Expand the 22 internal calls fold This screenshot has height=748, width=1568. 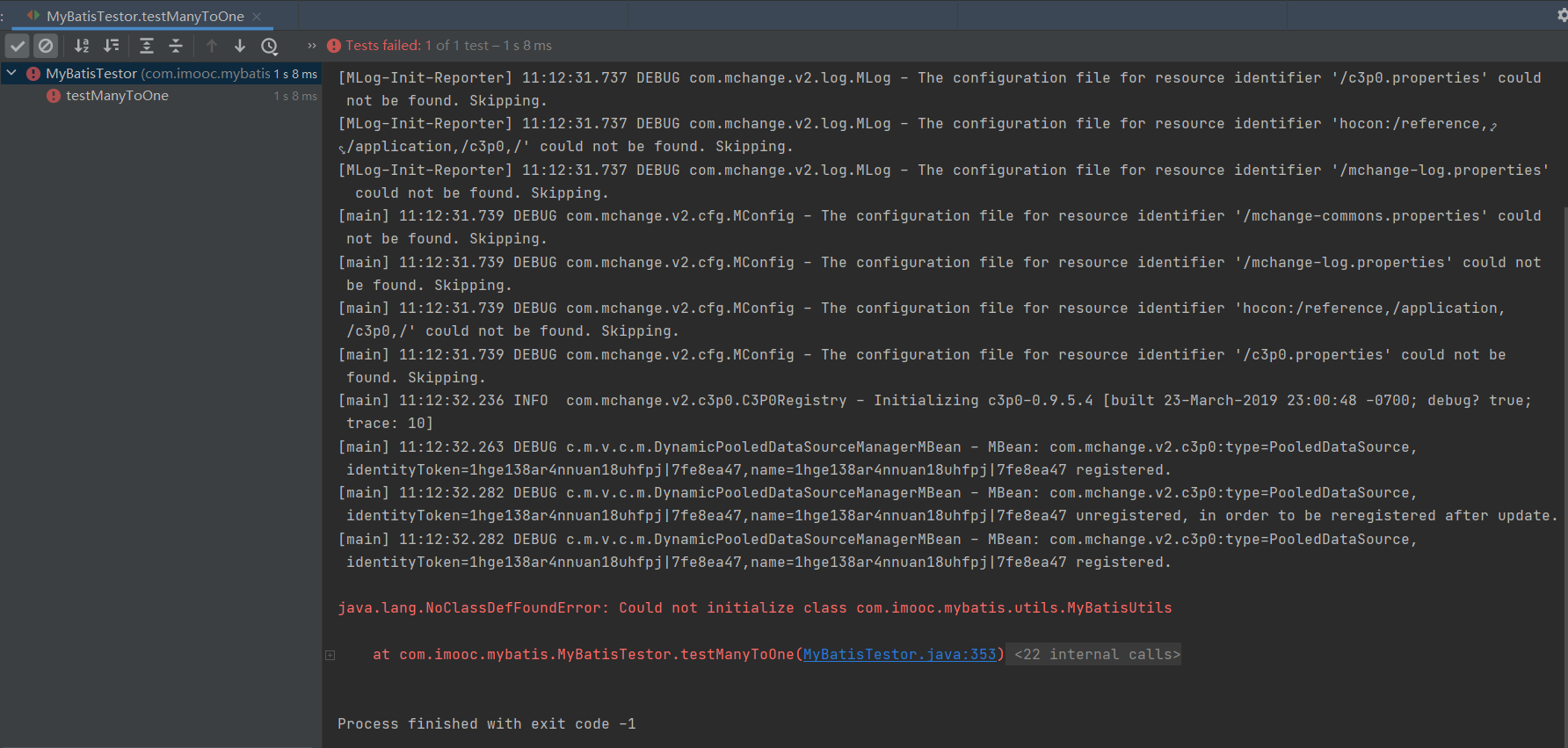click(1097, 654)
